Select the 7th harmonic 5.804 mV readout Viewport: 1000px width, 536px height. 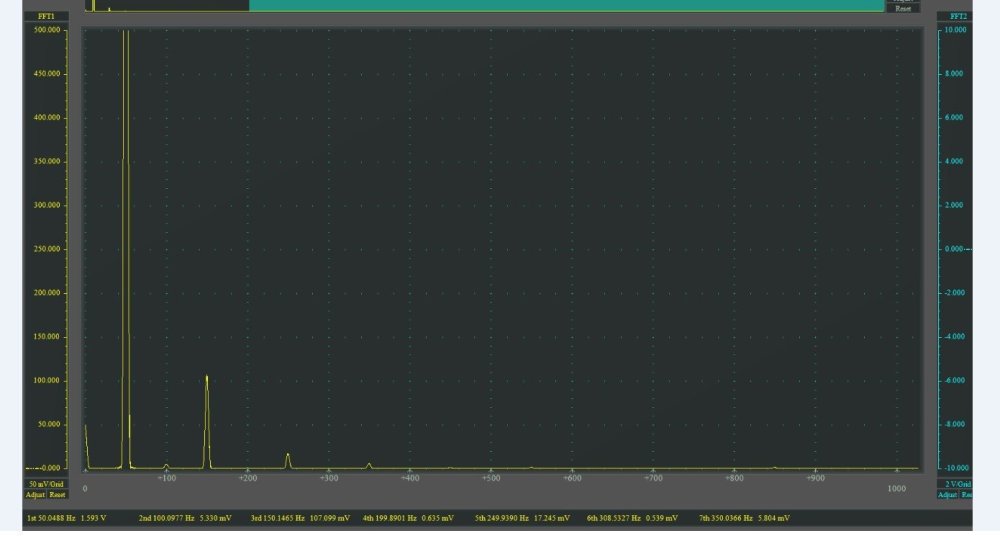[x=744, y=518]
